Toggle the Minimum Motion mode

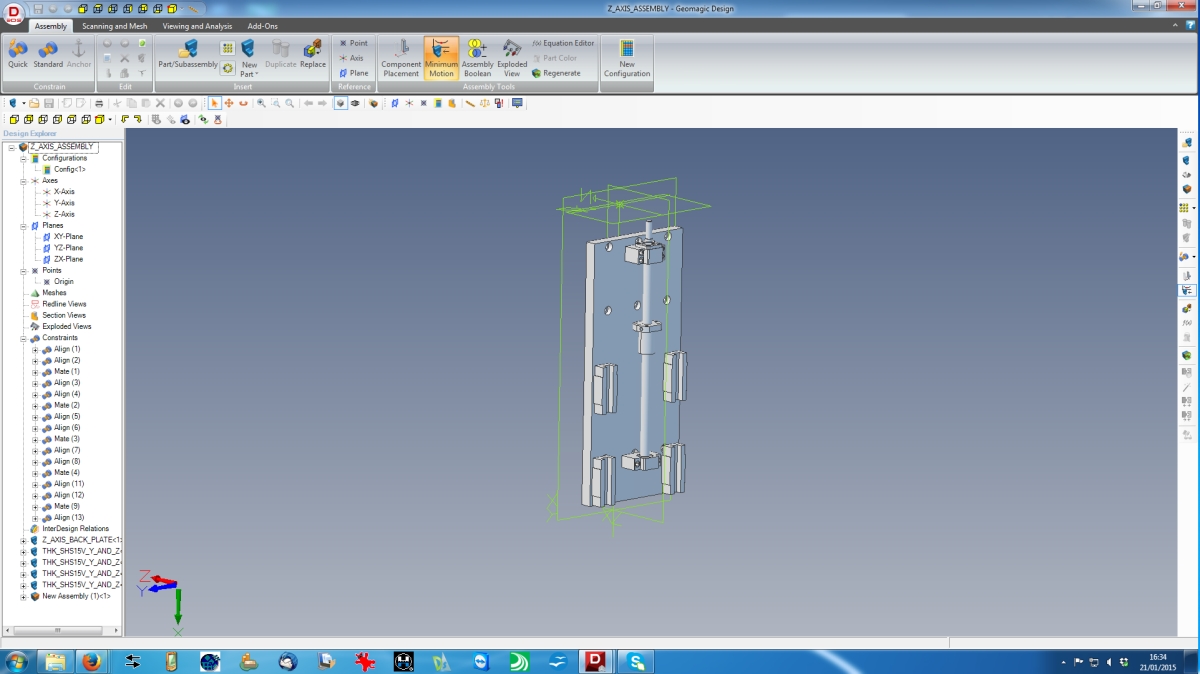point(441,57)
